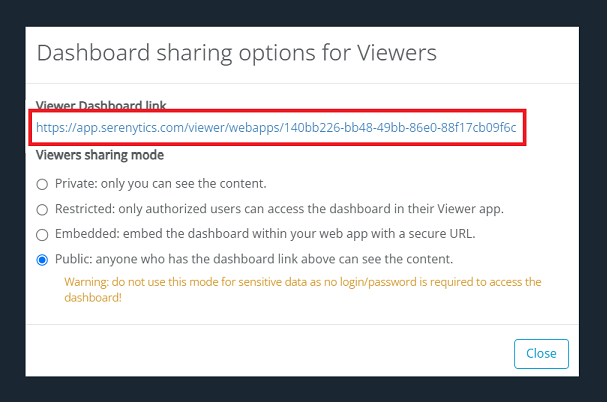
Task: Open the serenytics viewer dashboard link
Action: (276, 127)
